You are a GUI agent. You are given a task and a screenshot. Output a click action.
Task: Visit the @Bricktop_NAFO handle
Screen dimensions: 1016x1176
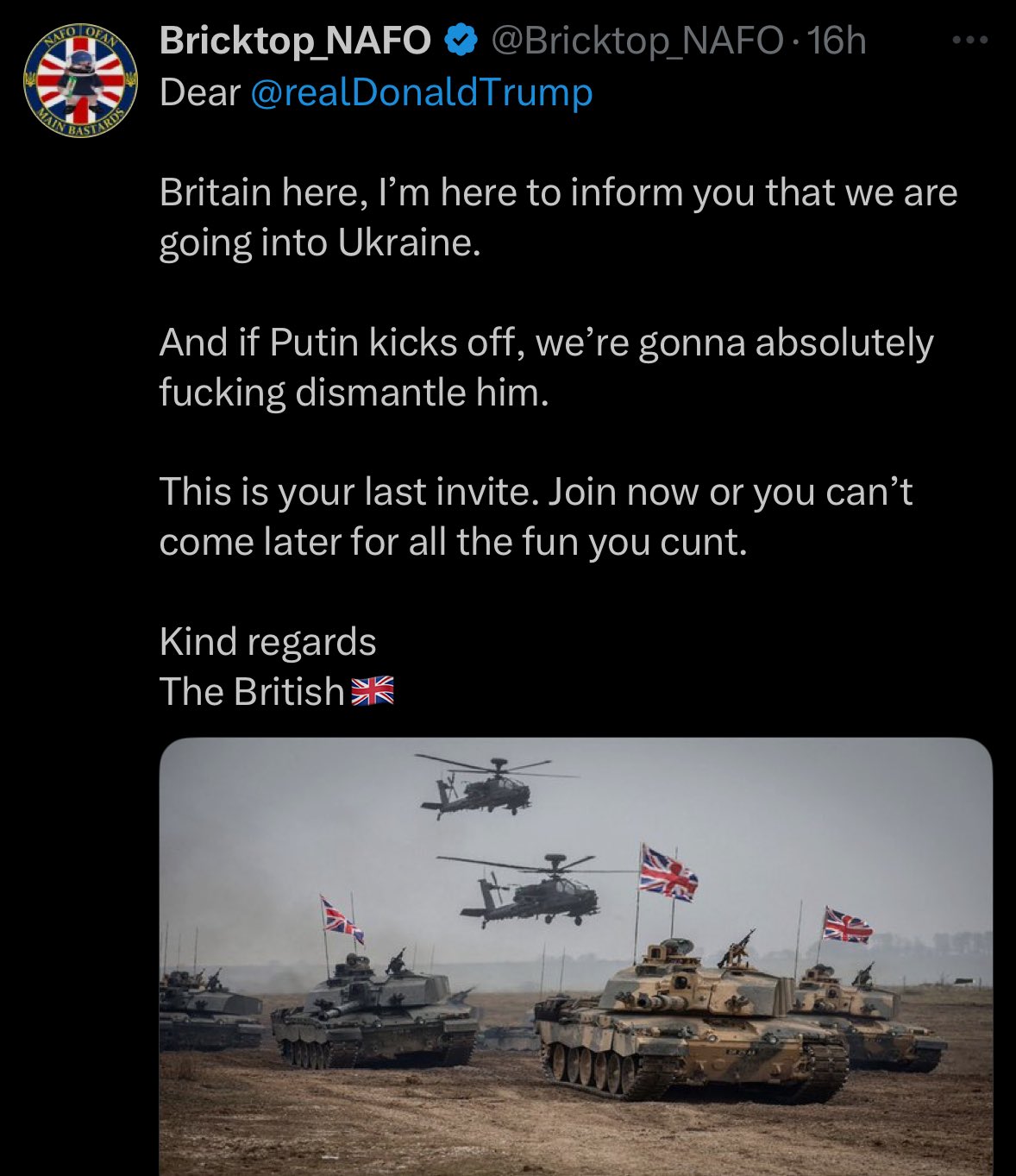pos(637,41)
